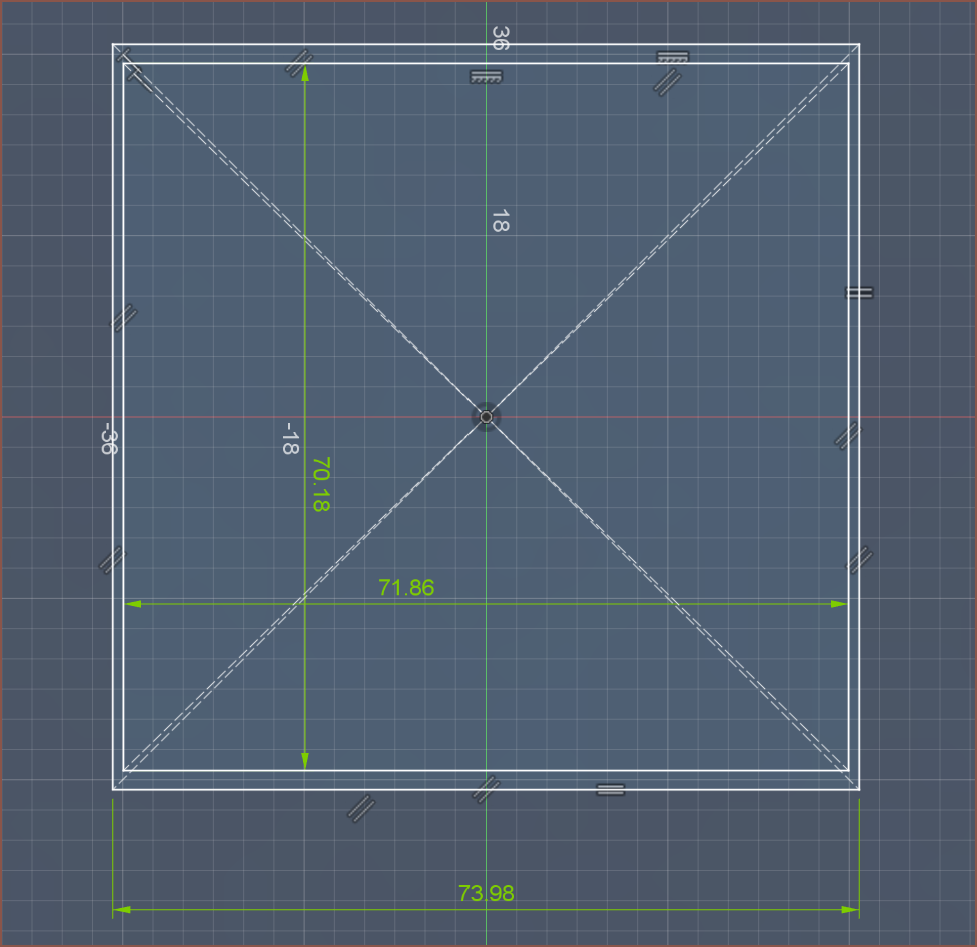Click the parallel constraint on the upper left edge
977x947 pixels.
[123, 318]
